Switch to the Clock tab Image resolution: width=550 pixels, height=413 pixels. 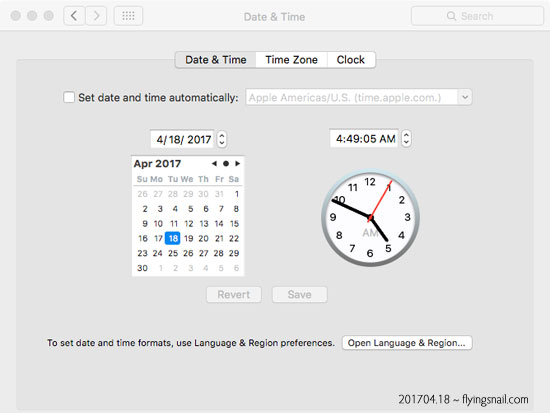(x=351, y=60)
